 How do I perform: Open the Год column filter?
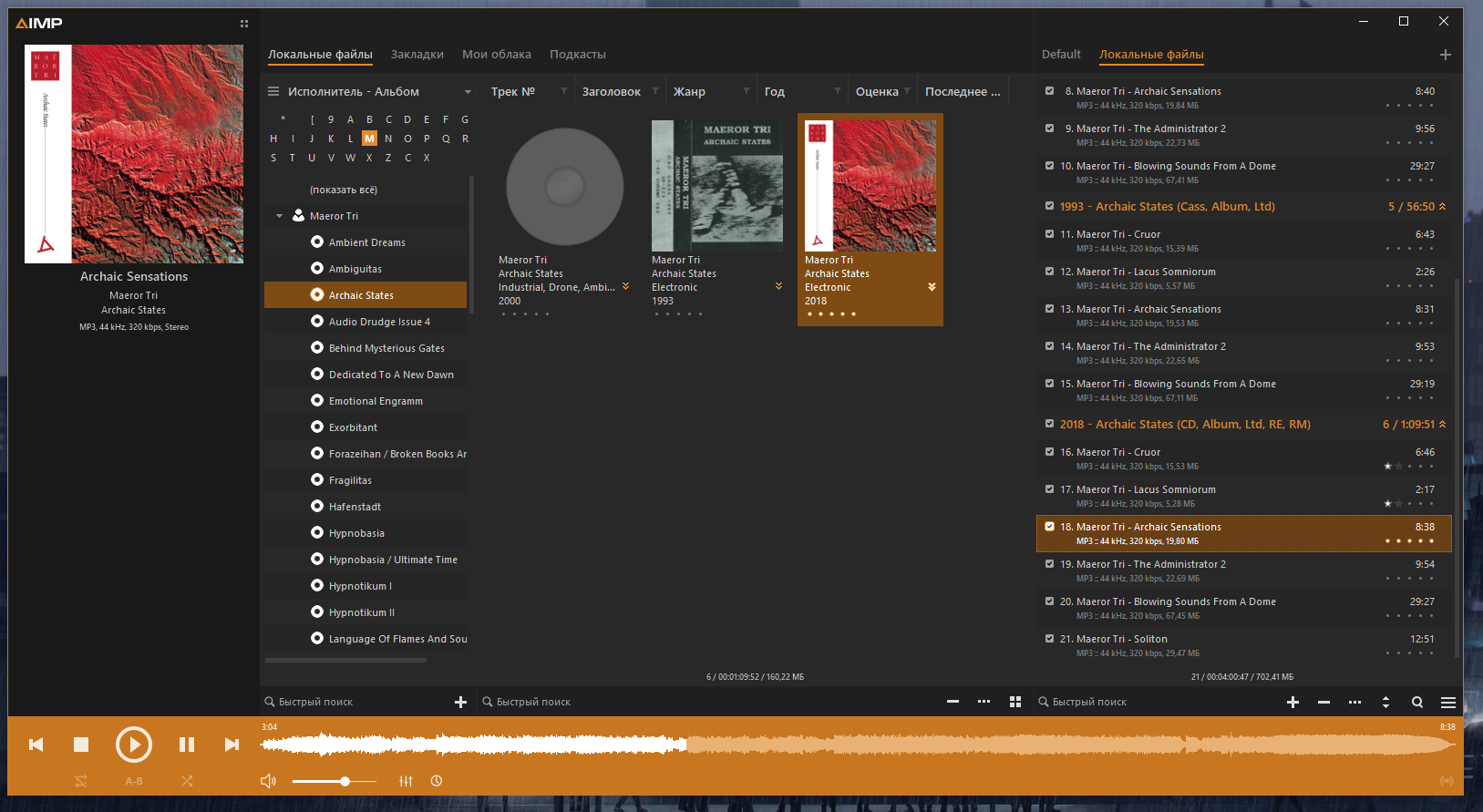[838, 91]
